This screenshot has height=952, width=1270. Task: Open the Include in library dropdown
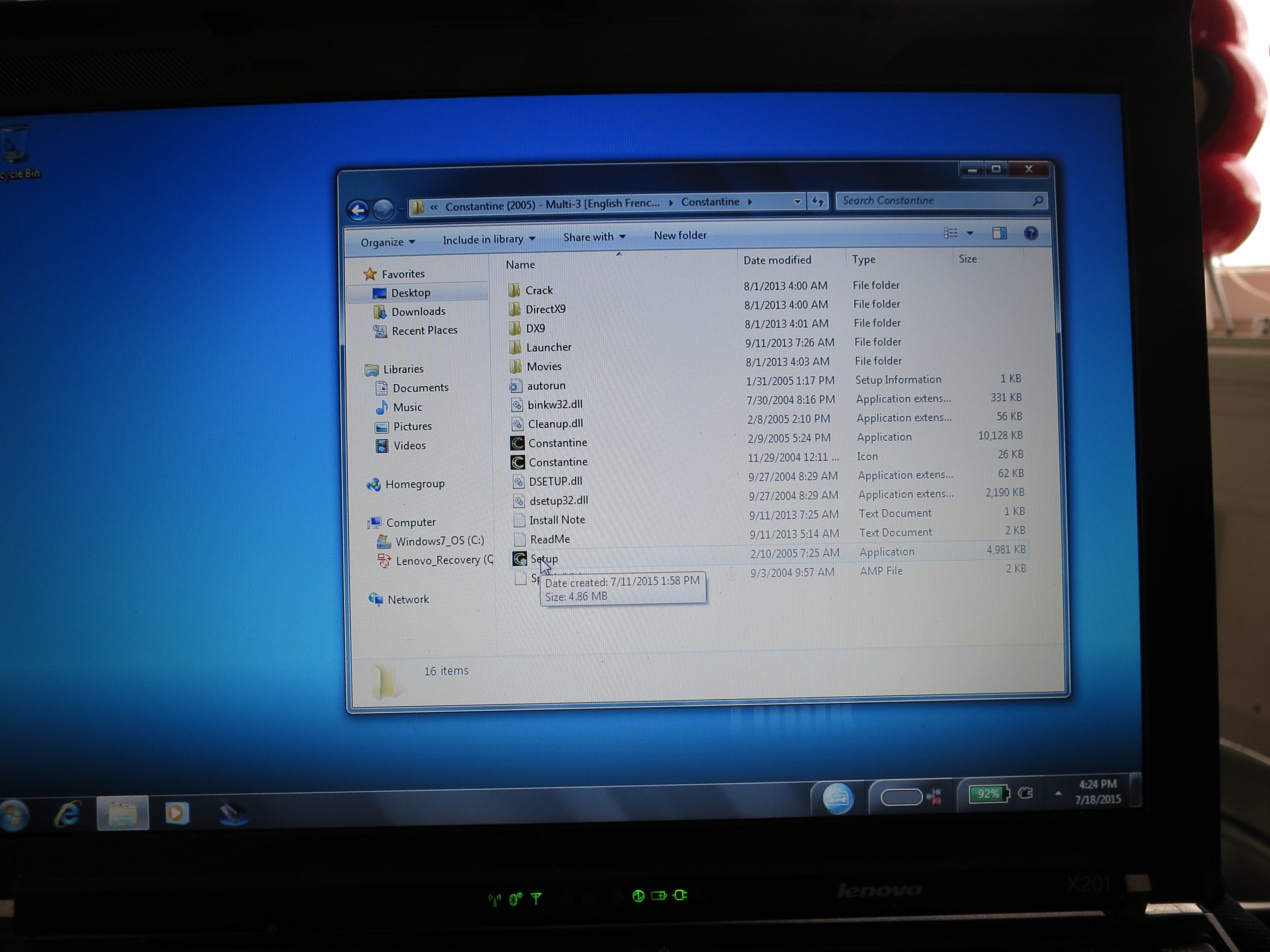point(489,239)
